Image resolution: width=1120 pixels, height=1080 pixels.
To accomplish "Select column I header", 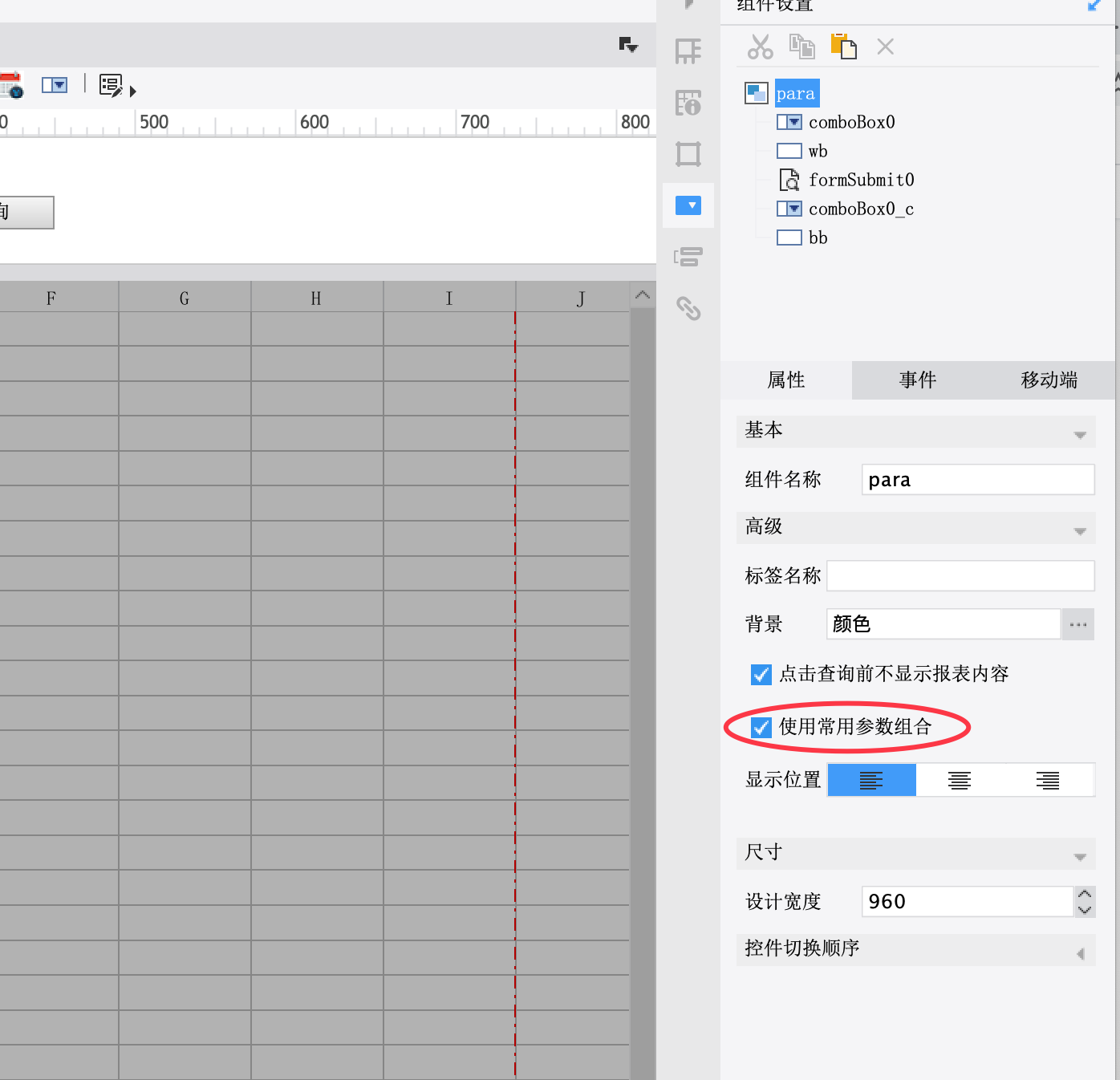I will (x=449, y=298).
